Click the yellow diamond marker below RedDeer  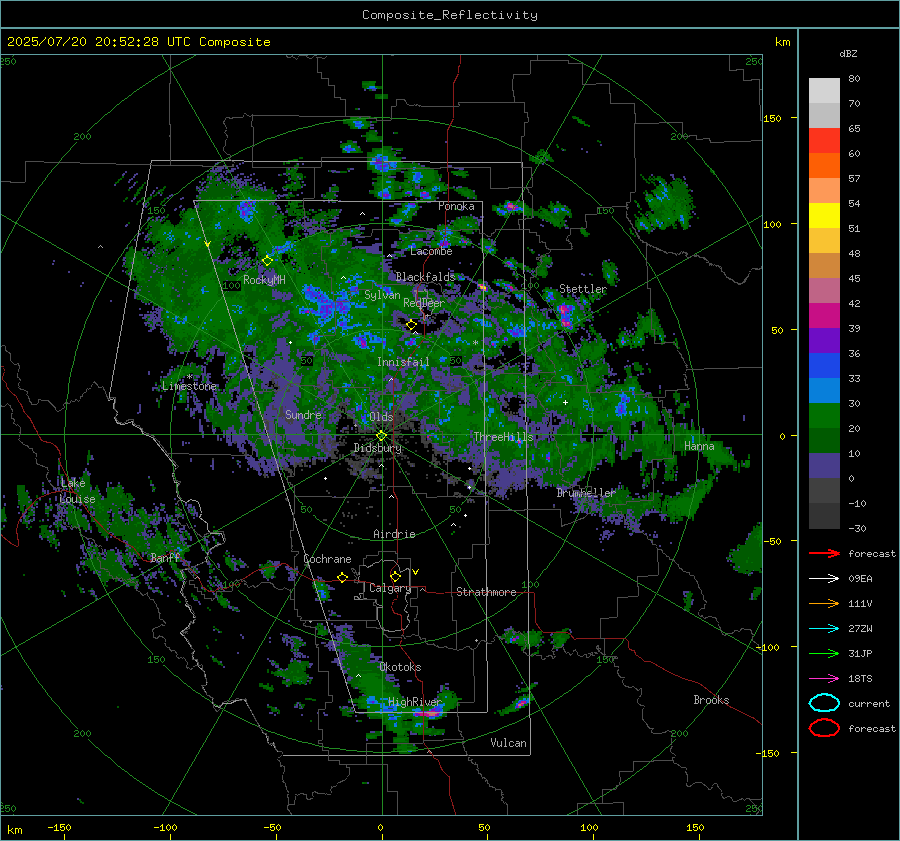411,325
